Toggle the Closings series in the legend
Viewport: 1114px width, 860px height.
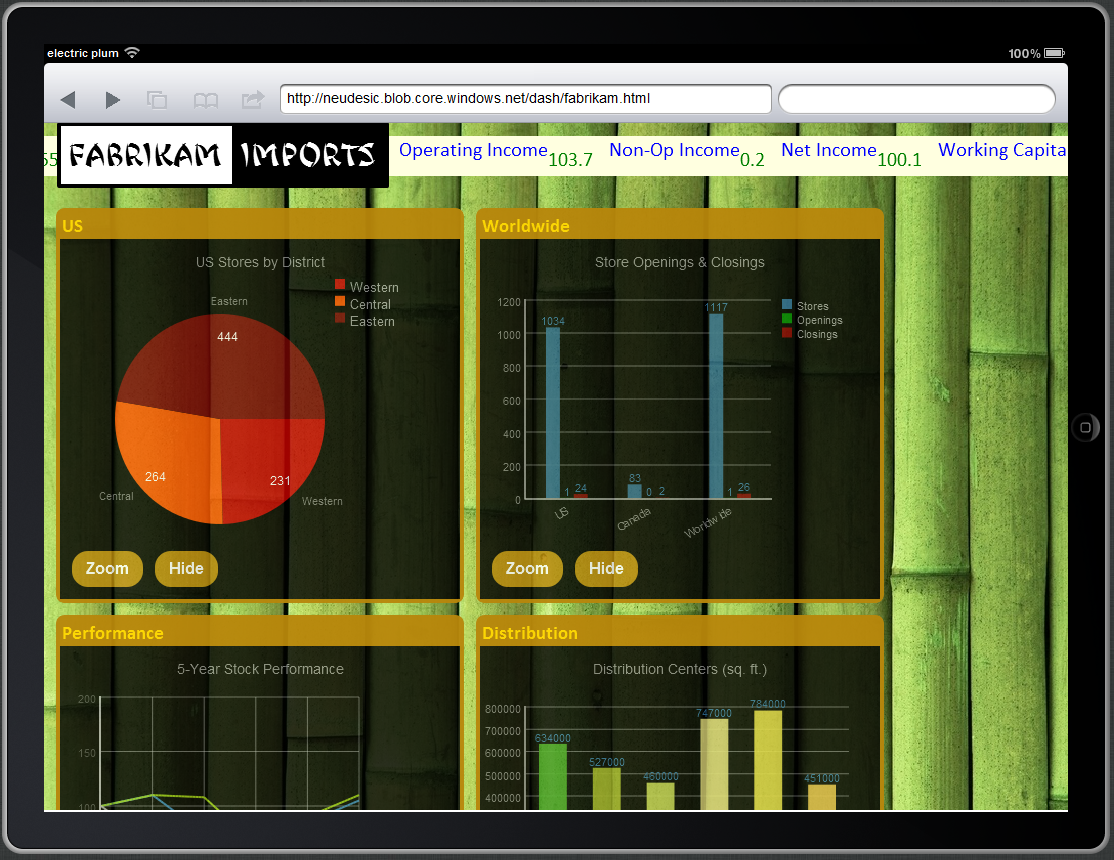pos(816,333)
